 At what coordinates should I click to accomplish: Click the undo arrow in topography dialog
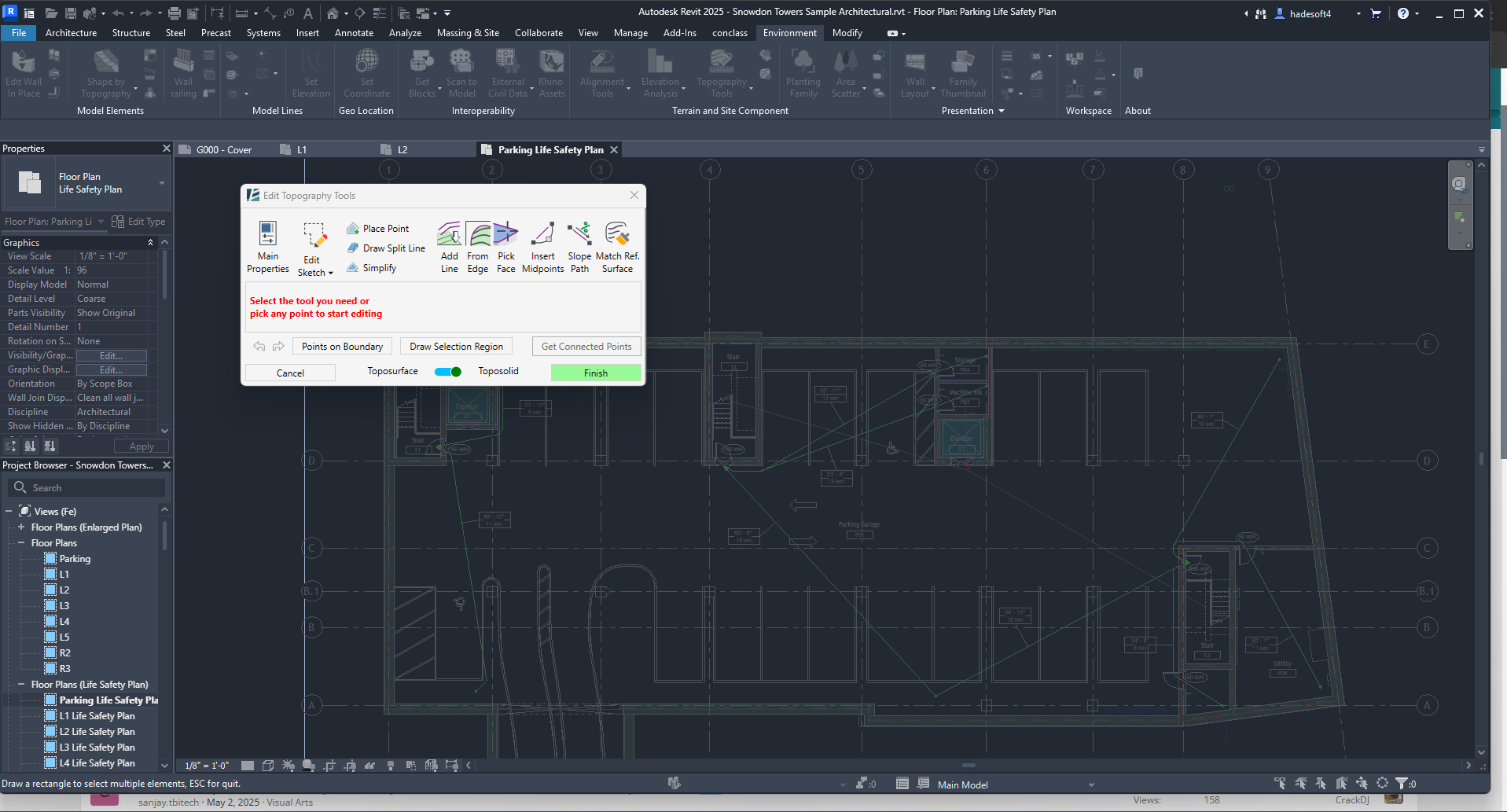tap(259, 347)
